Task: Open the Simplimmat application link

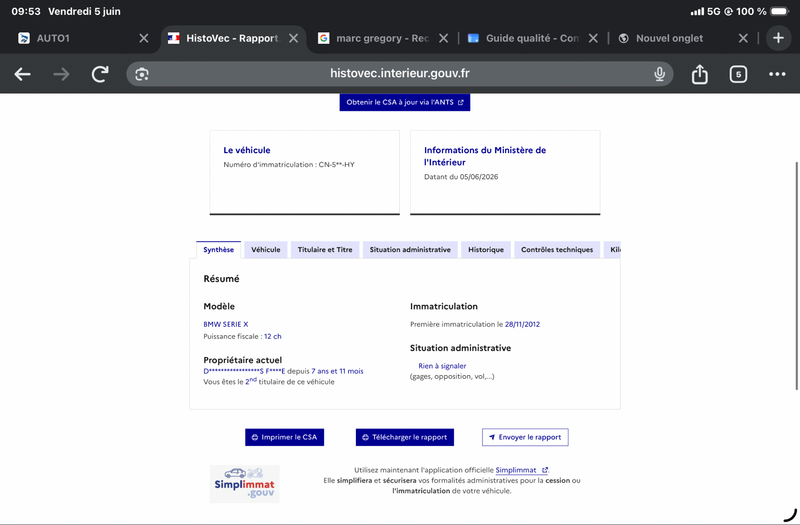Action: 521,470
